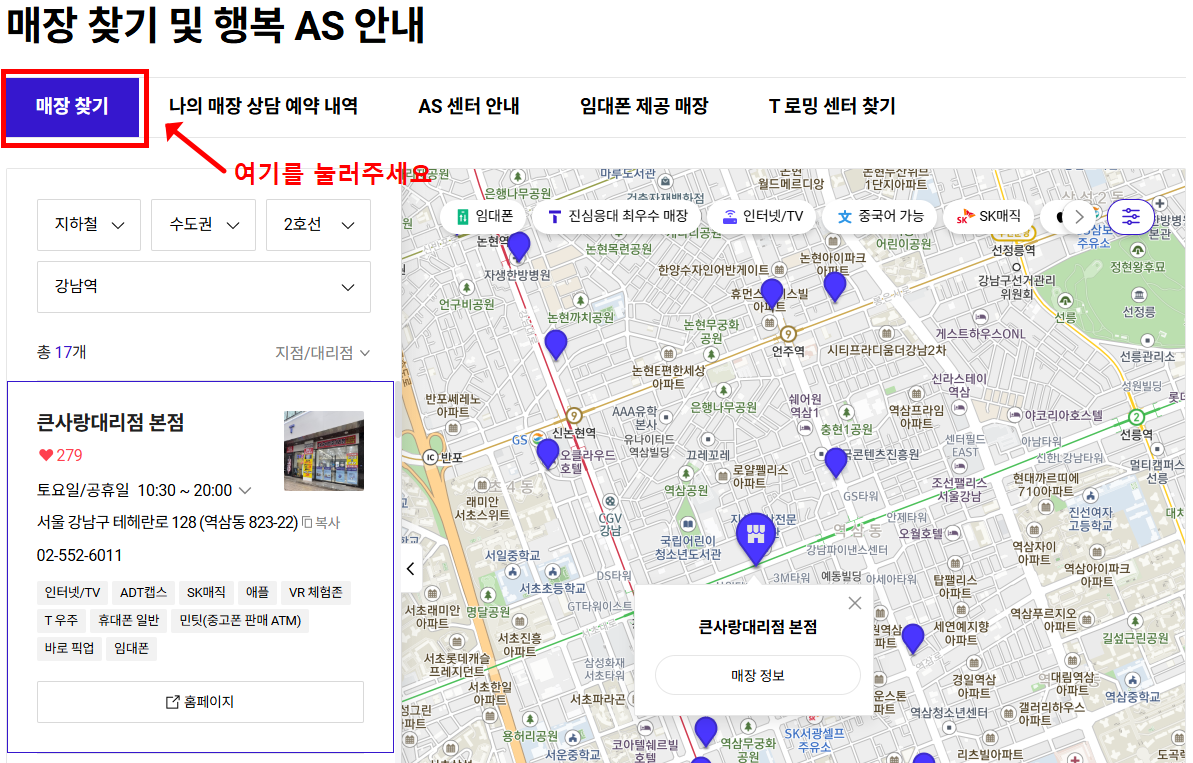Open the 큰사랑대리점 본점 store photo
The image size is (1193, 763).
tap(323, 451)
